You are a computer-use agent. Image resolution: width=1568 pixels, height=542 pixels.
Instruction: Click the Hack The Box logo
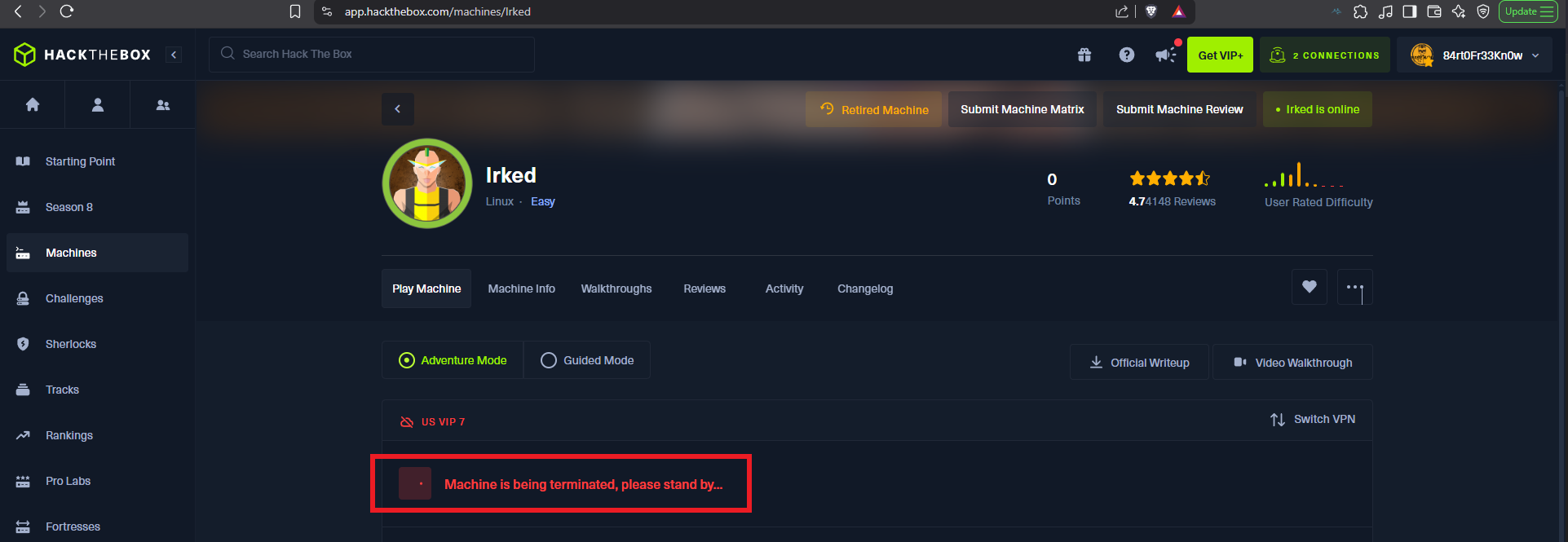click(82, 55)
